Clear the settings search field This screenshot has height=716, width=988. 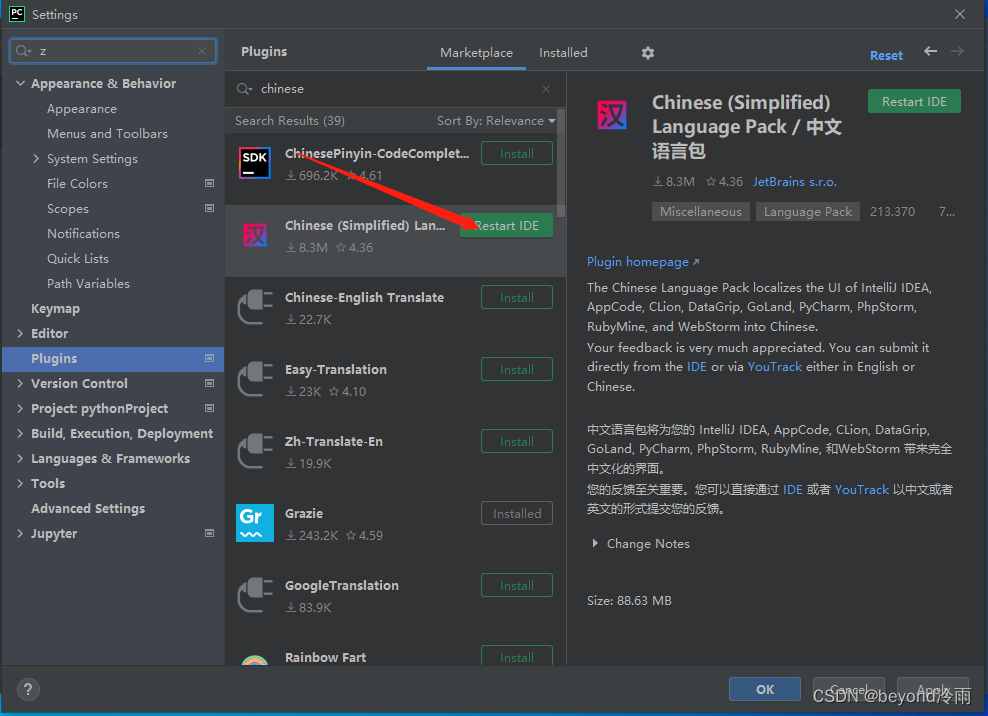click(202, 51)
